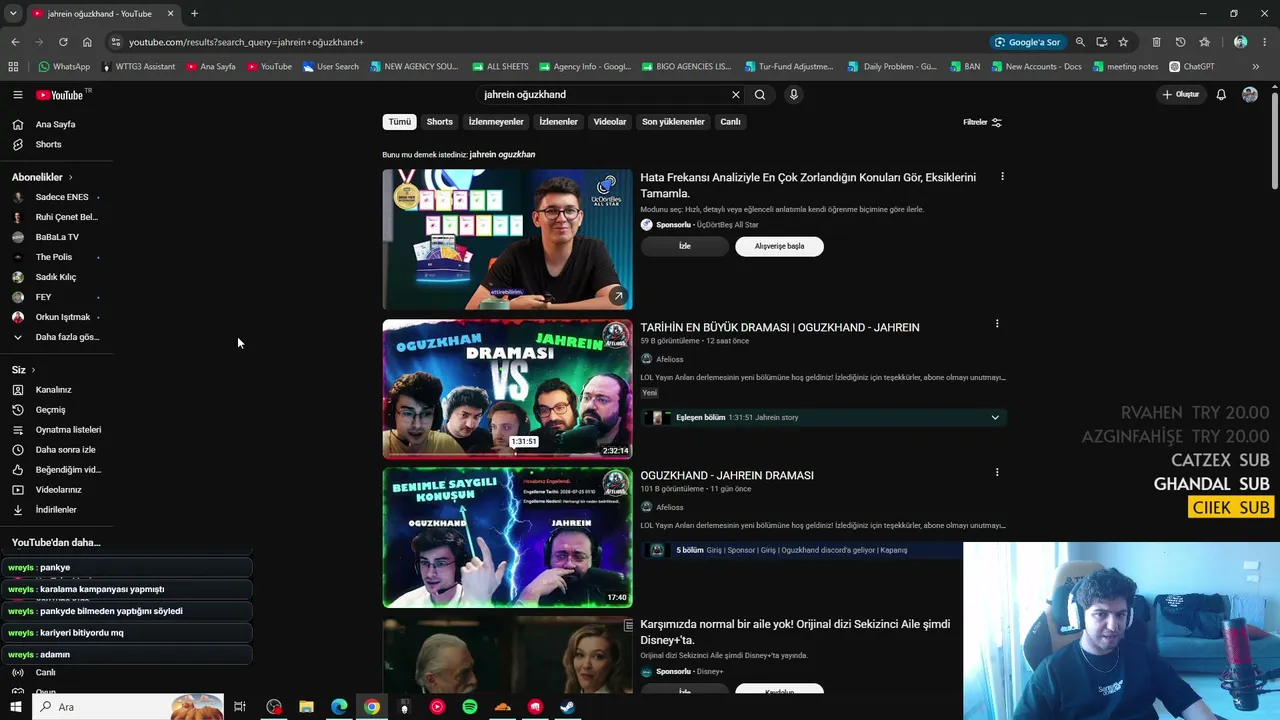1280x720 pixels.
Task: Click the İzle button on ad
Action: click(x=685, y=246)
